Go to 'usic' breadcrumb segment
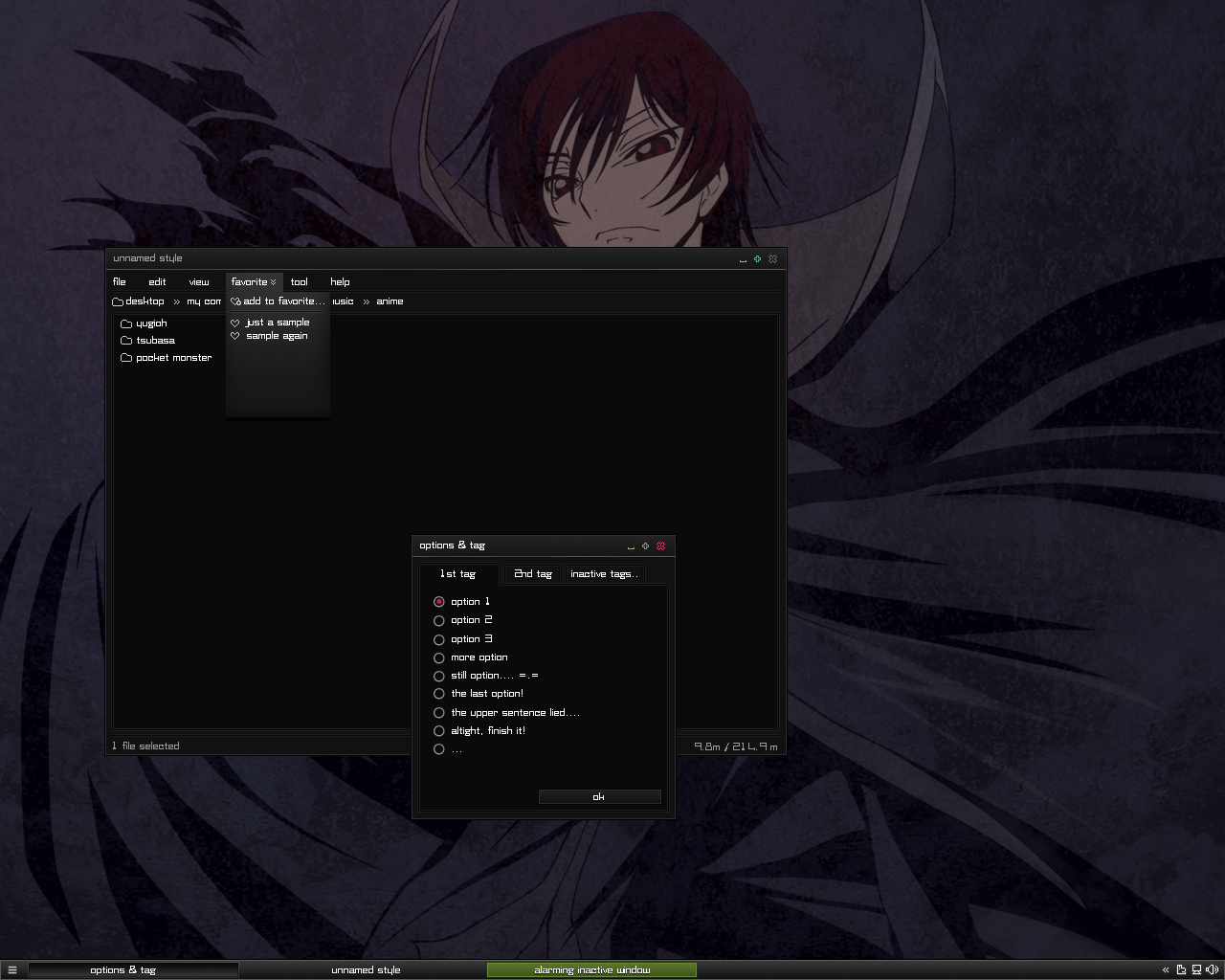Image resolution: width=1225 pixels, height=980 pixels. tap(343, 301)
